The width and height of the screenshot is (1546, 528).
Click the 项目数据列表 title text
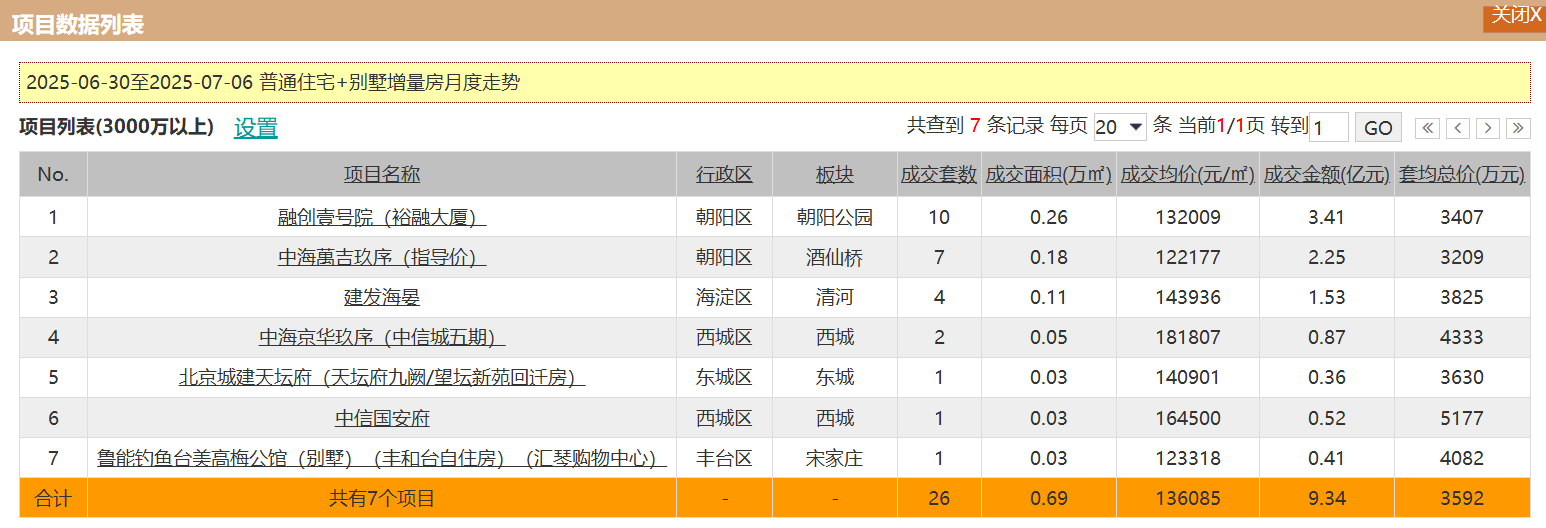point(77,24)
